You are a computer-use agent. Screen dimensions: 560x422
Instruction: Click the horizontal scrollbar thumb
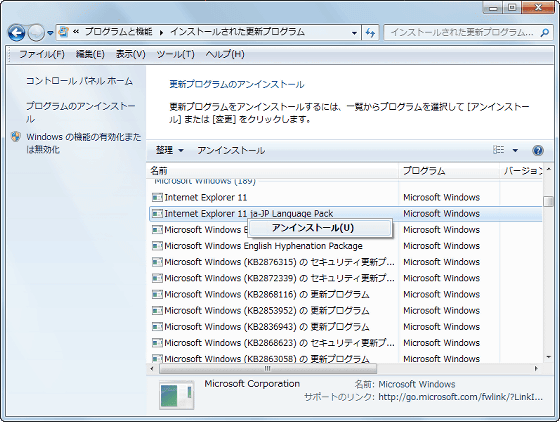tap(268, 369)
